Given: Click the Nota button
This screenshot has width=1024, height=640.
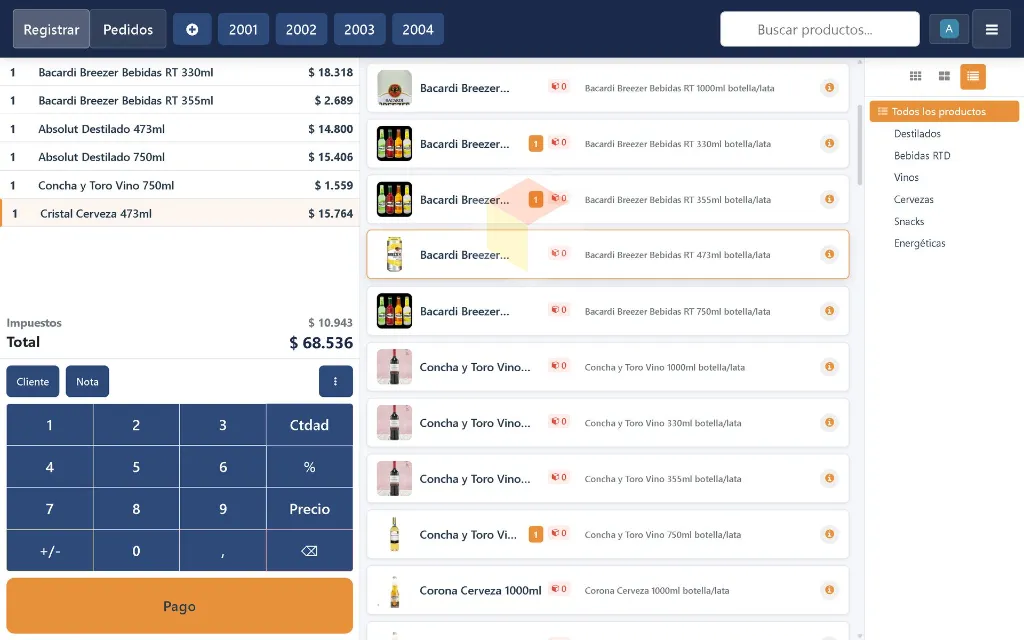Looking at the screenshot, I should [x=88, y=381].
